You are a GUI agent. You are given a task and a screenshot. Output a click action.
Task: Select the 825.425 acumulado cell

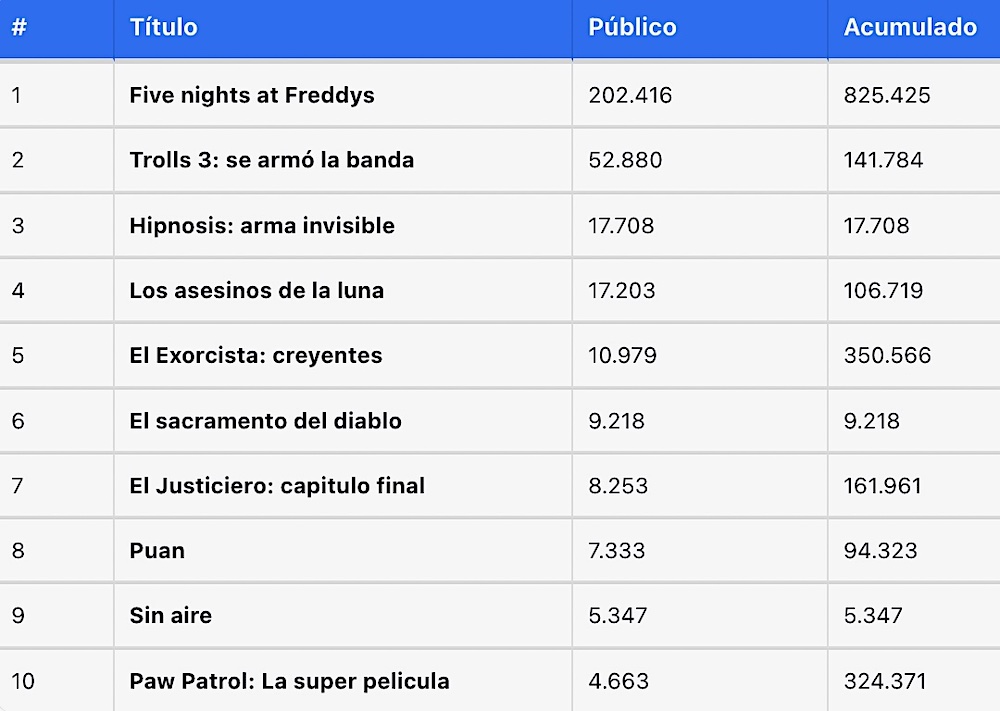click(x=887, y=96)
